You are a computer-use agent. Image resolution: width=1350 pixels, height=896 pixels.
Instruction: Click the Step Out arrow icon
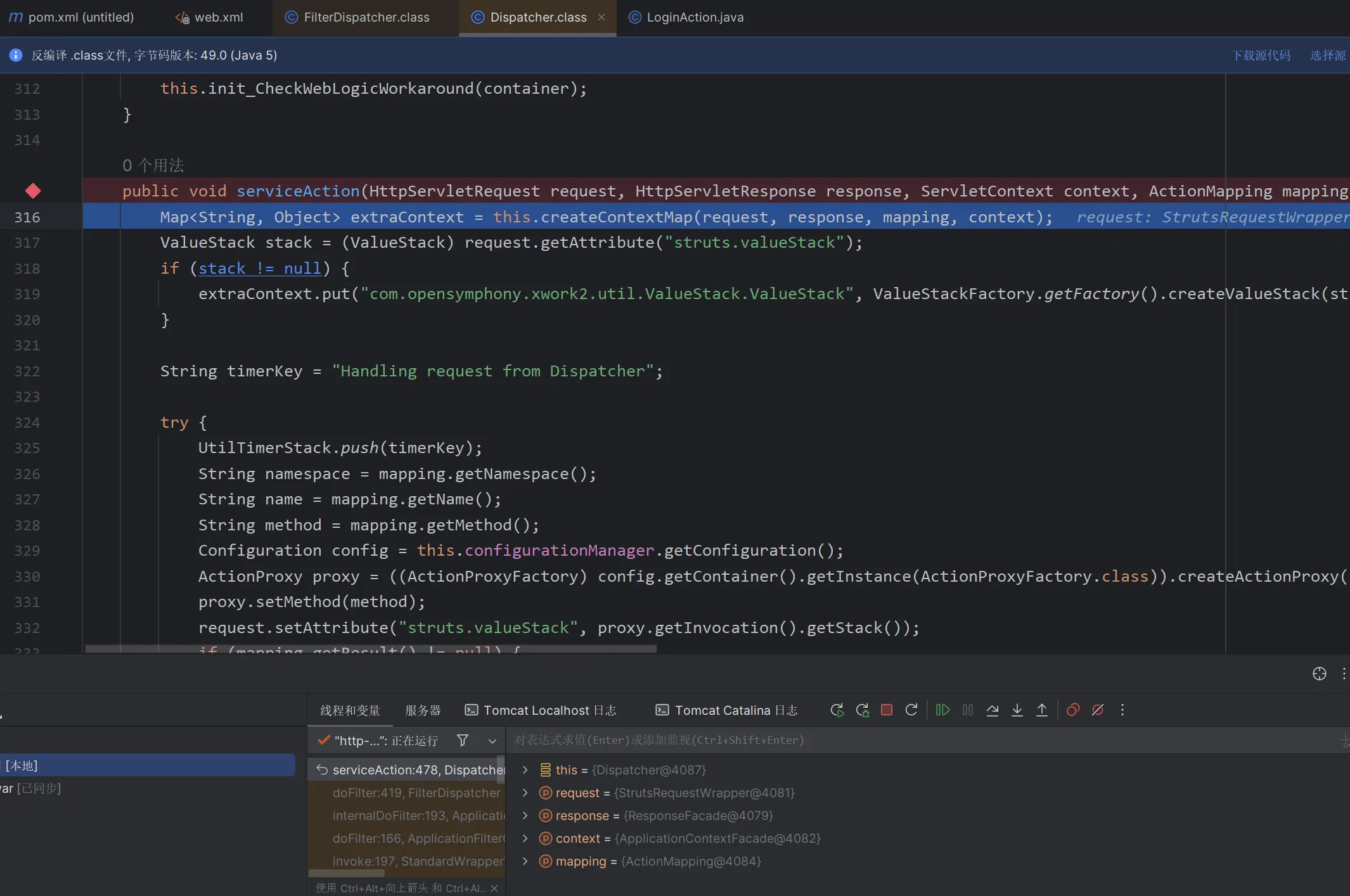tap(1041, 710)
